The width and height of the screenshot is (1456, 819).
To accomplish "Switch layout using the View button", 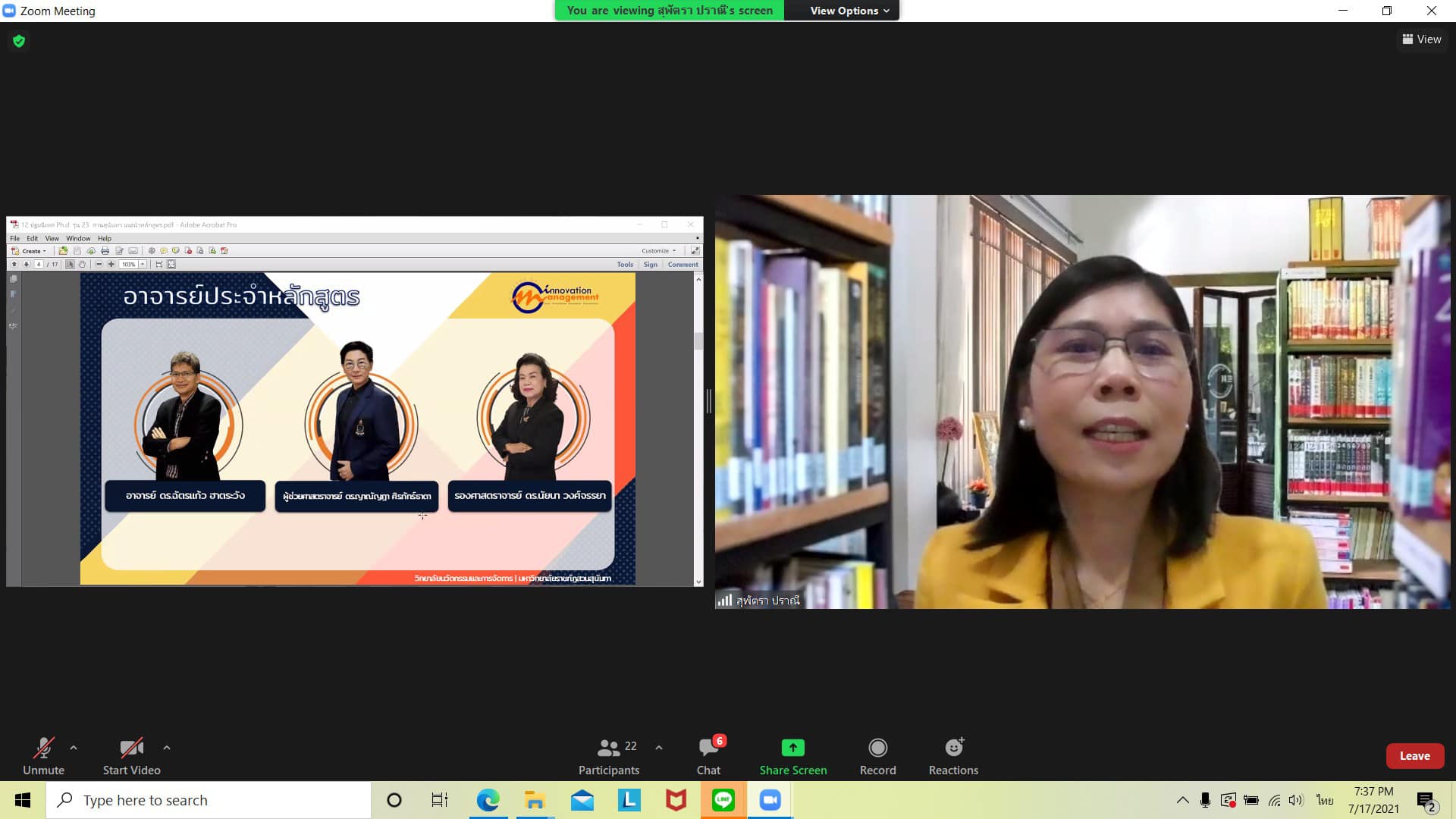I will (x=1422, y=39).
